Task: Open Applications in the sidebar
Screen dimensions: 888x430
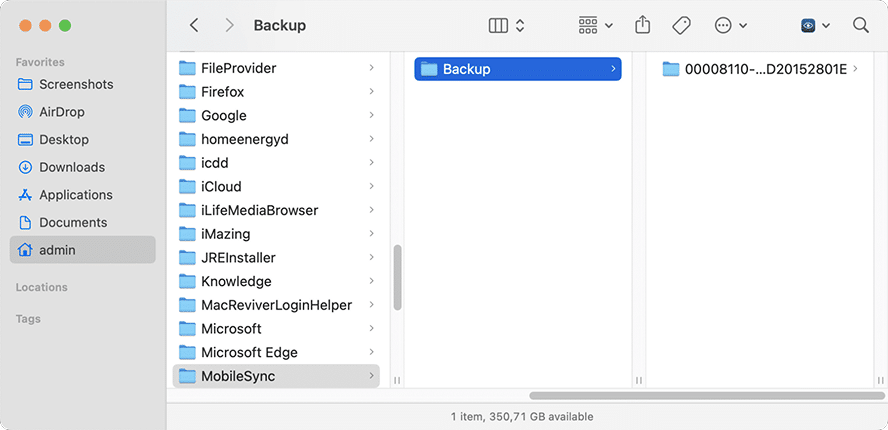Action: [x=83, y=195]
